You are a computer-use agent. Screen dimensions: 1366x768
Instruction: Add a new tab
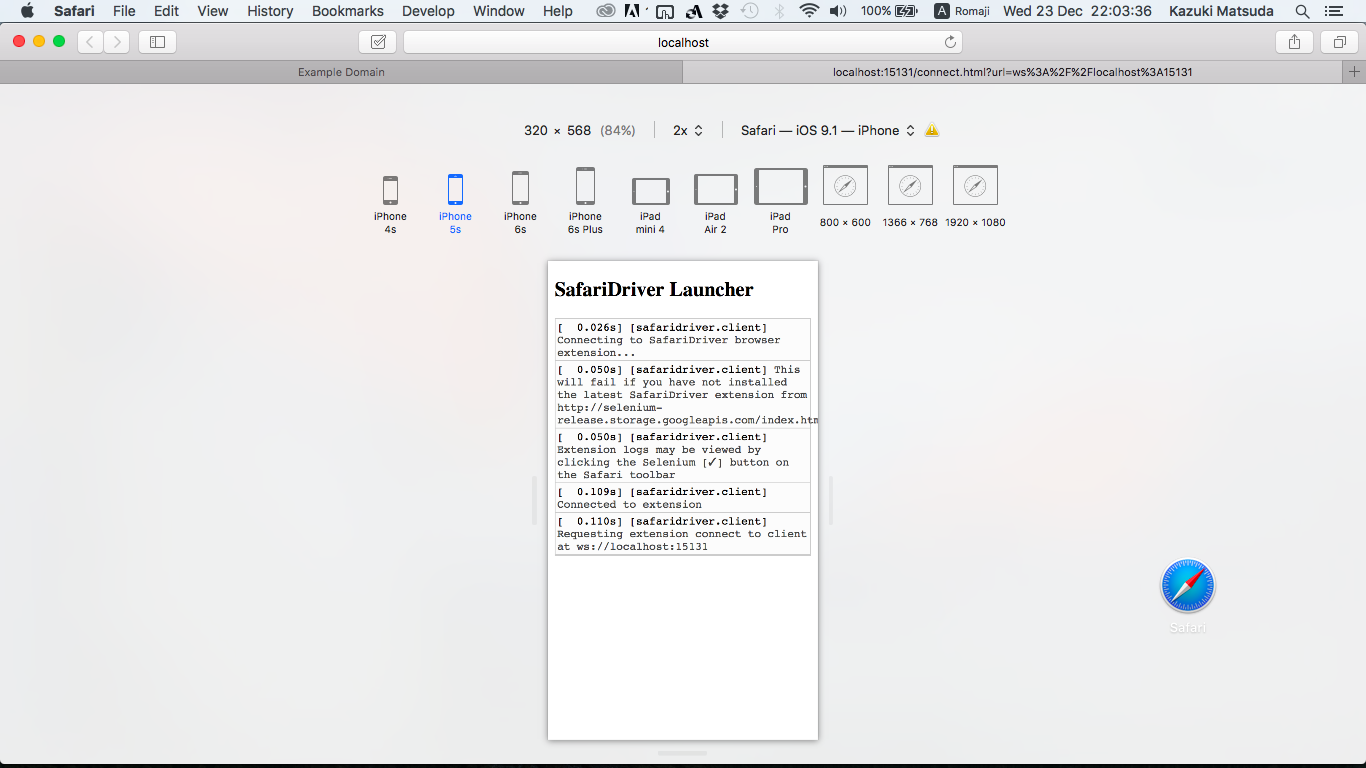pyautogui.click(x=1355, y=72)
